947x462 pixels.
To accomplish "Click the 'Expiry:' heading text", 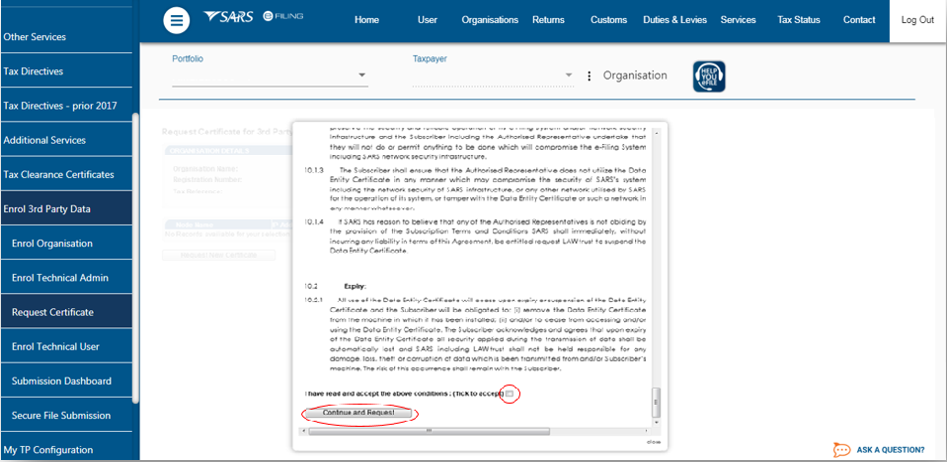I will [x=355, y=286].
